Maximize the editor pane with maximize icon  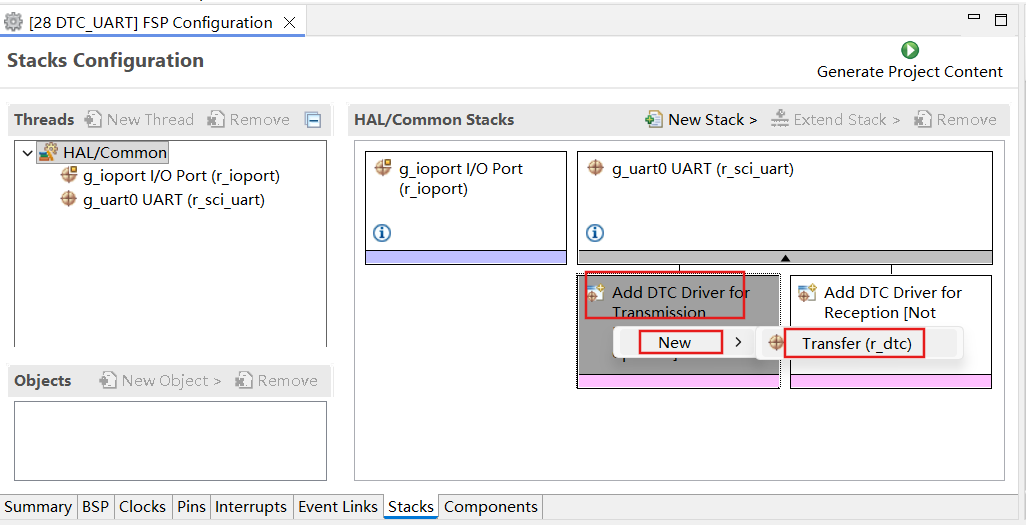tap(1000, 20)
